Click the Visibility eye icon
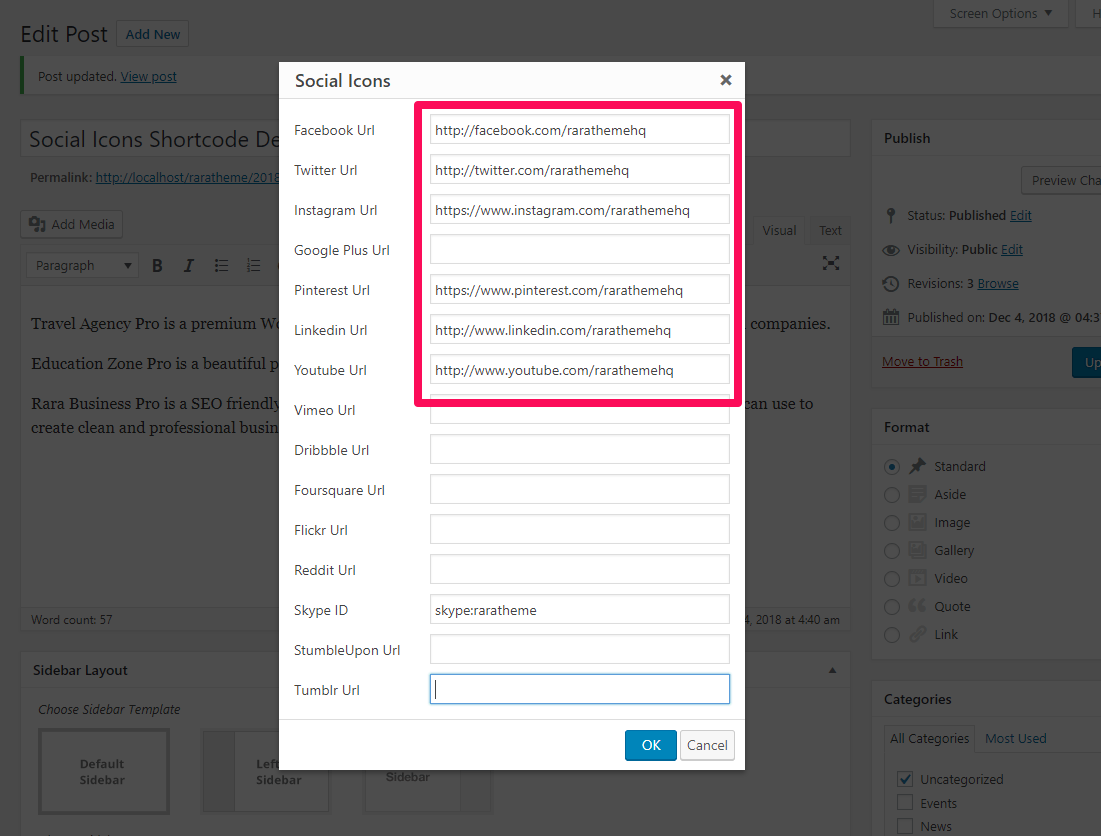Image resolution: width=1101 pixels, height=836 pixels. [x=891, y=250]
